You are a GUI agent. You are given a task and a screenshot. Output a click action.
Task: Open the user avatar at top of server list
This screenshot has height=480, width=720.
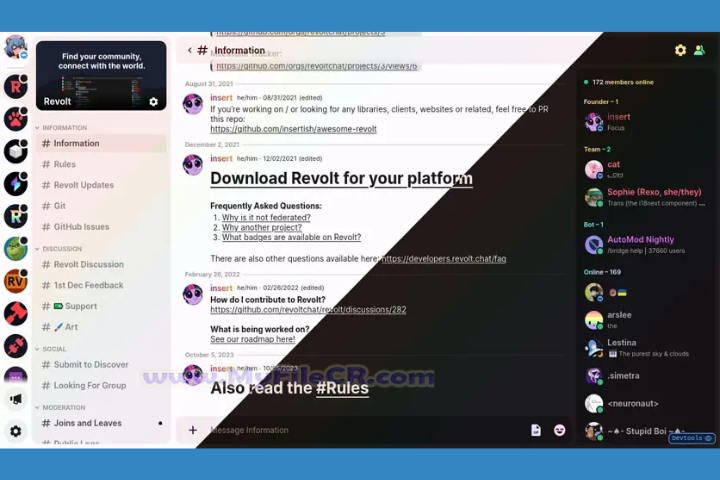(x=16, y=47)
